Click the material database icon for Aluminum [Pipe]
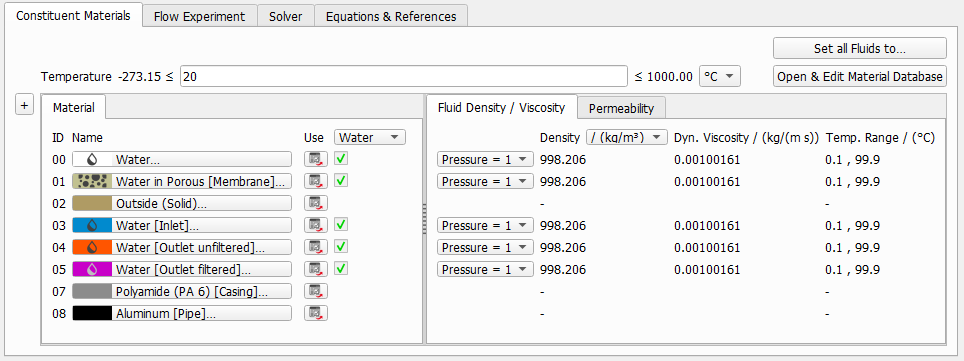 pos(316,313)
